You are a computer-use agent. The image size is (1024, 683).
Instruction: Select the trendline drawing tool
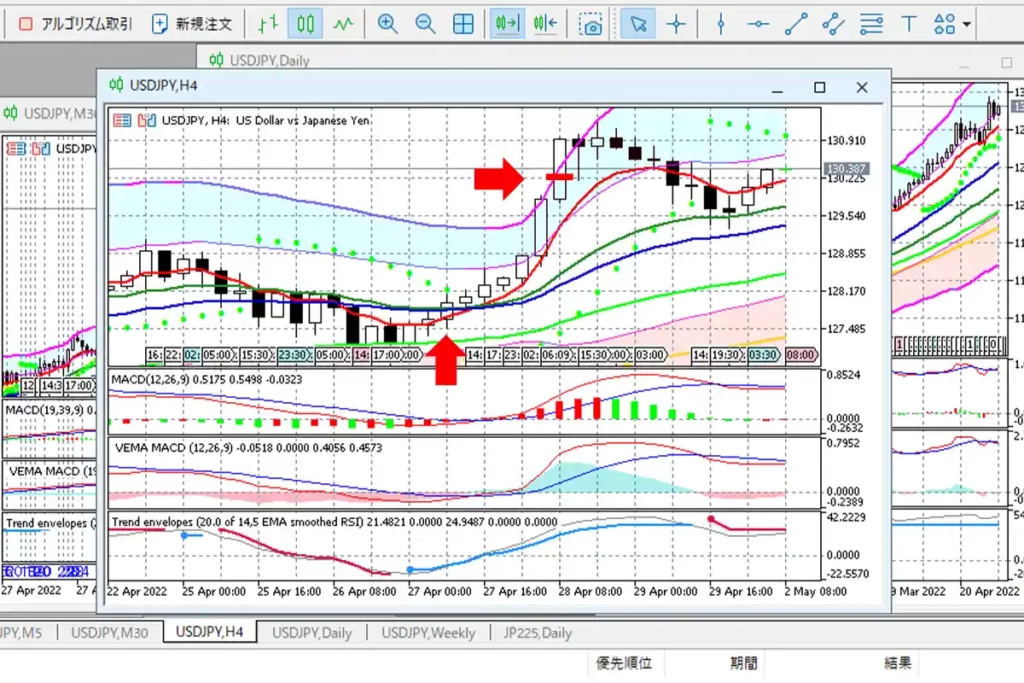(x=796, y=24)
